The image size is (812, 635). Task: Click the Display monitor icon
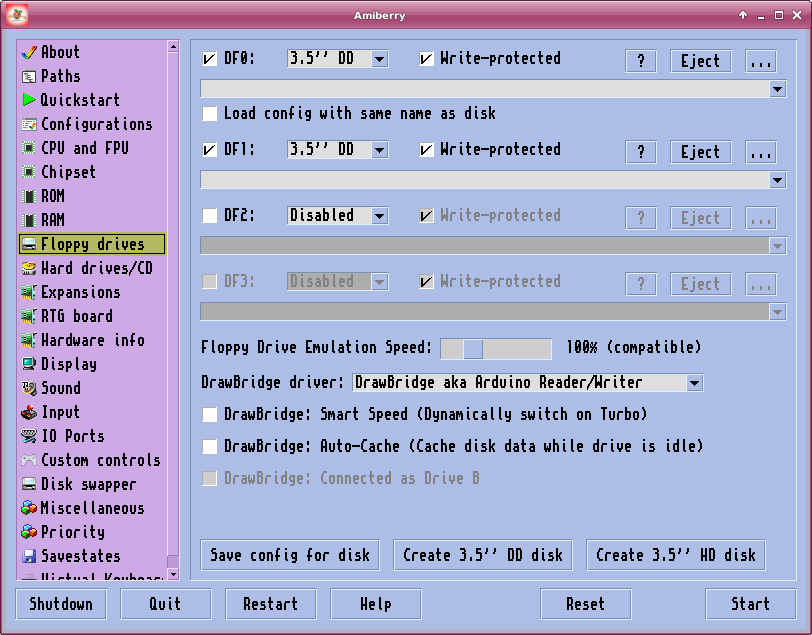(29, 364)
